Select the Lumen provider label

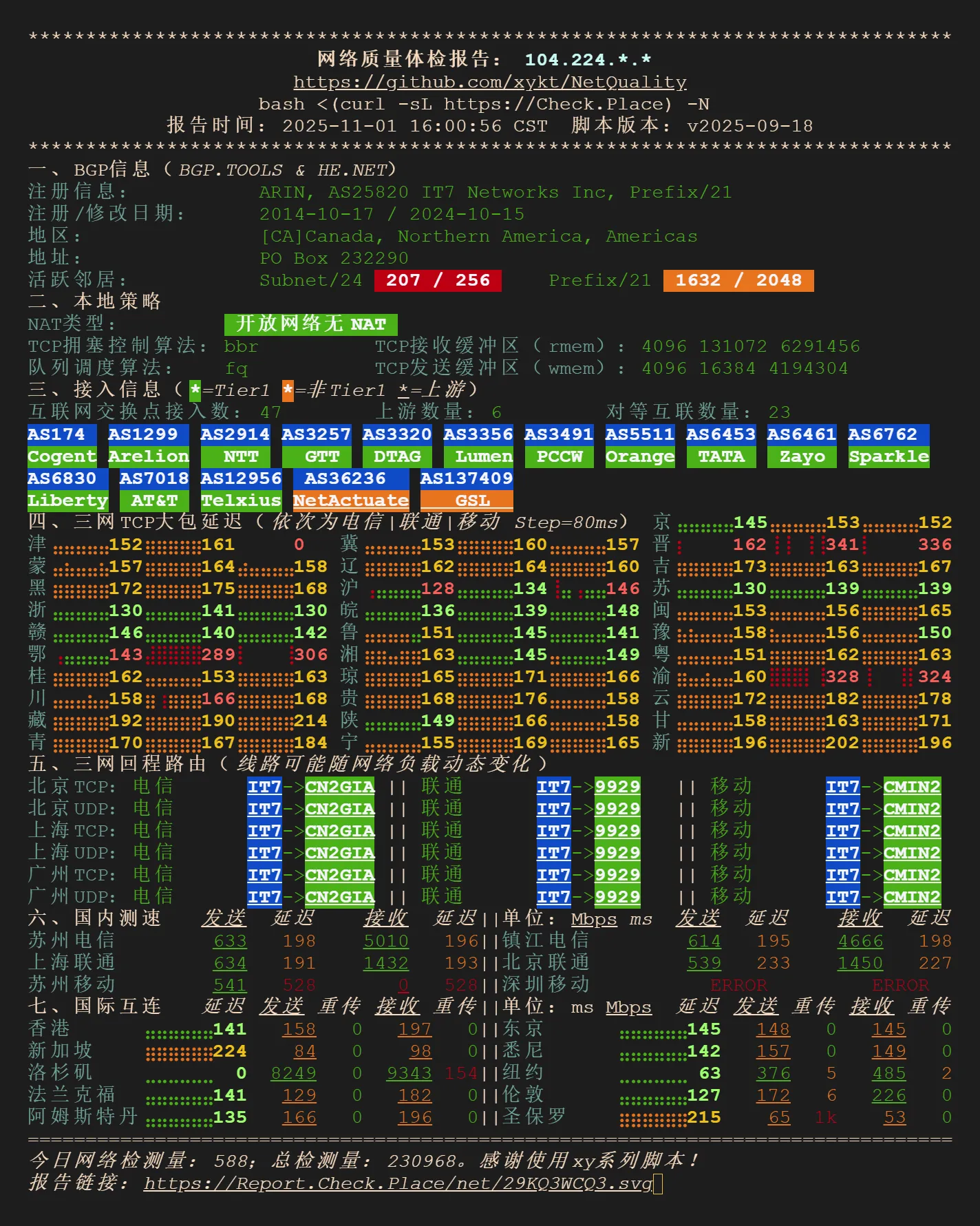tap(478, 456)
